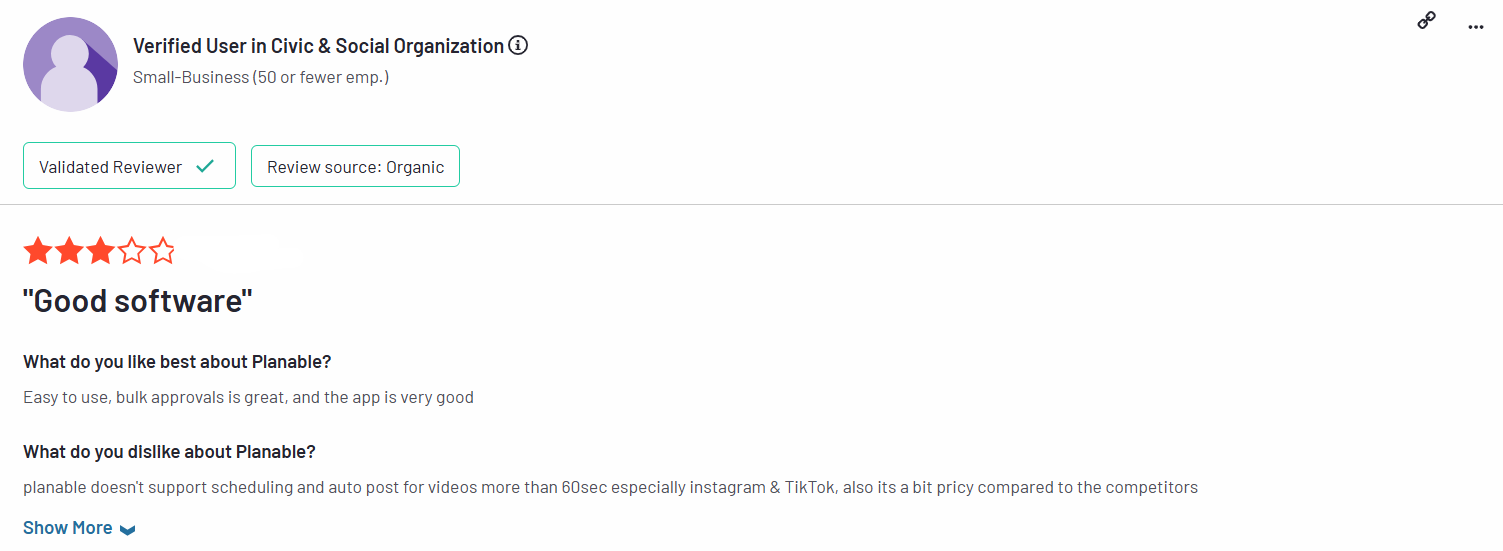Select the Validated Reviewer badge

pos(129,166)
